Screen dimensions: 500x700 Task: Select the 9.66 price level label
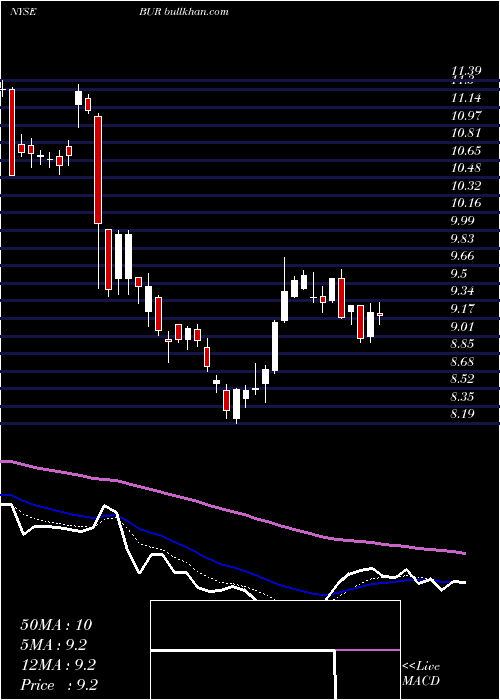pos(463,256)
